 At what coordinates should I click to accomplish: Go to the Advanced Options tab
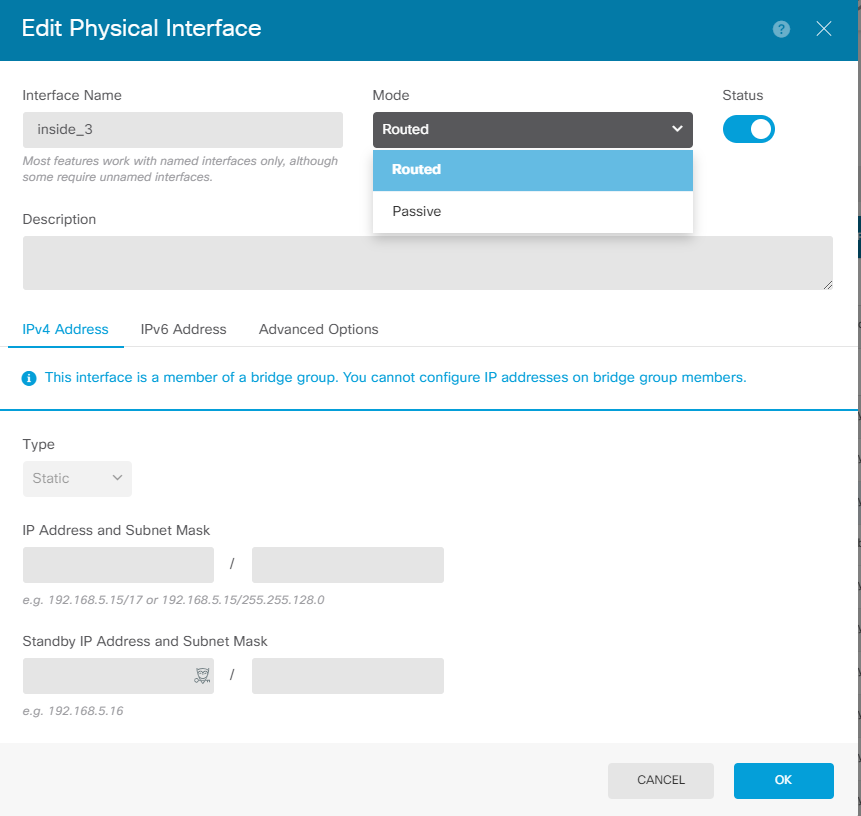point(318,329)
